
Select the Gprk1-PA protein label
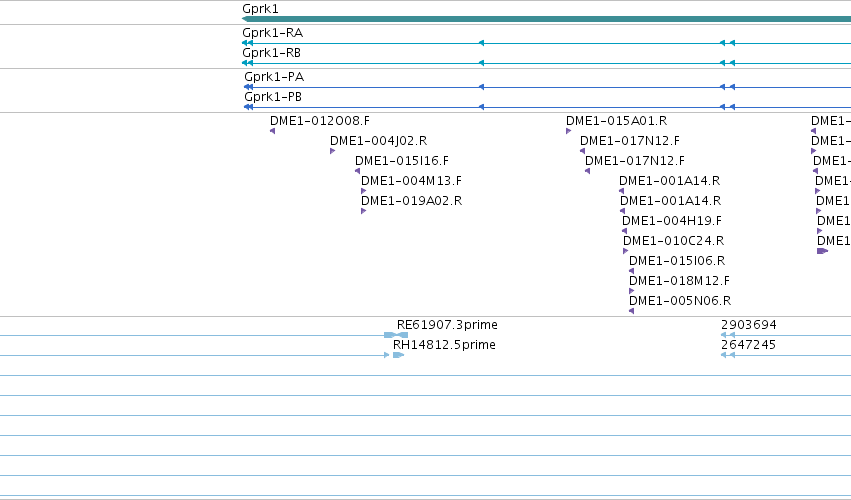(x=274, y=77)
